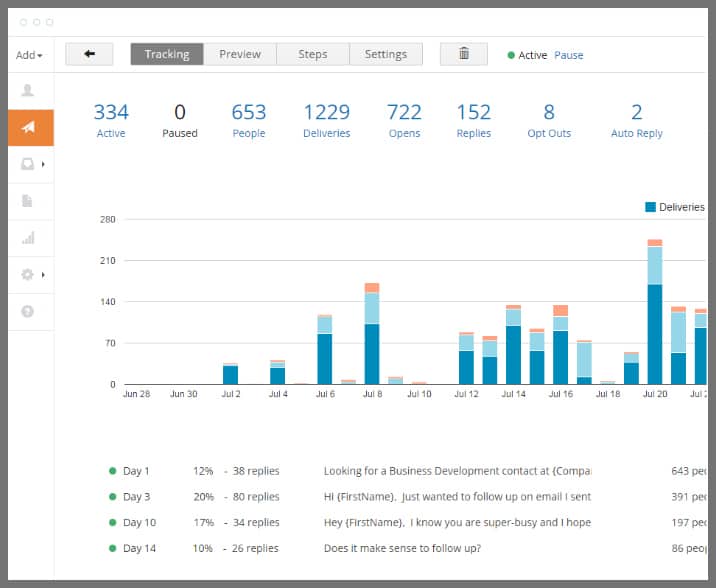Select the paper plane campaigns icon
Viewport: 716px width, 588px height.
[x=28, y=127]
